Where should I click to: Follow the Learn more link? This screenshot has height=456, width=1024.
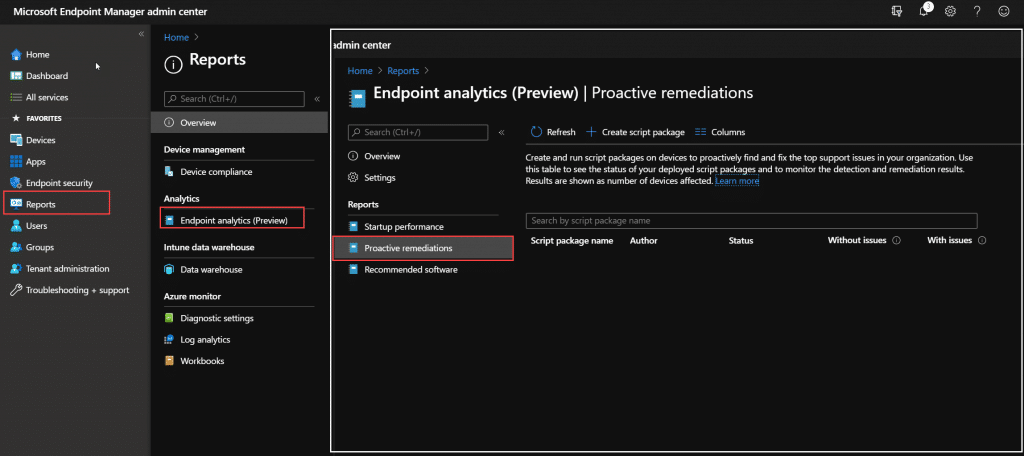[x=737, y=181]
